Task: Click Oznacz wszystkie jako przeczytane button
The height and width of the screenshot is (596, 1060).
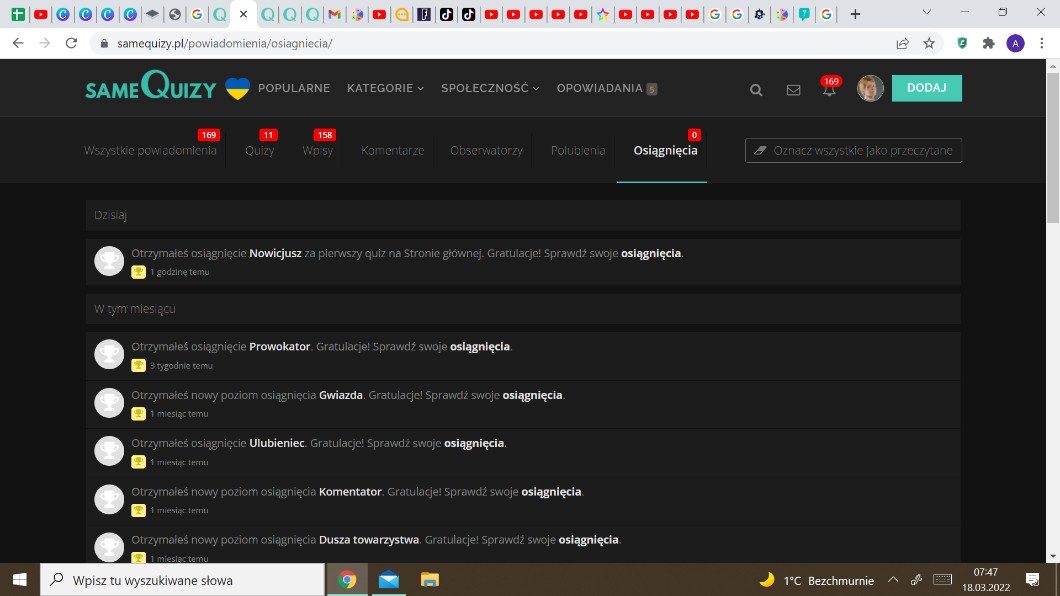Action: pos(853,150)
